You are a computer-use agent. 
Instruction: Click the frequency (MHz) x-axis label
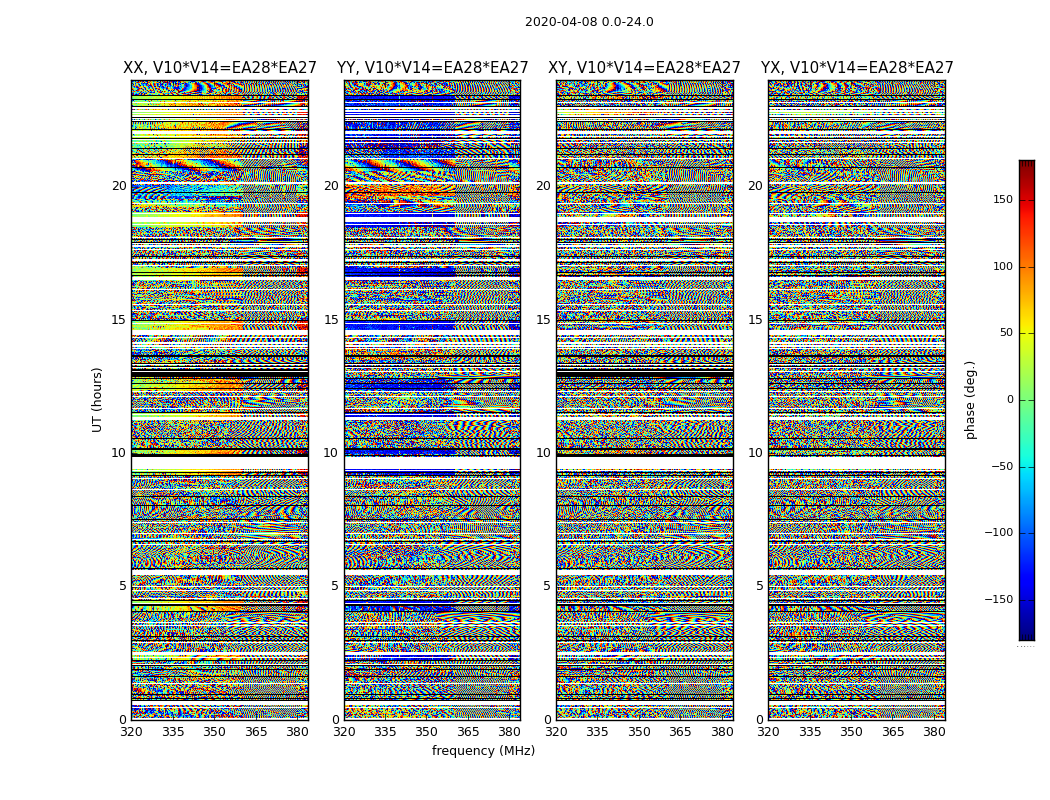pos(483,751)
